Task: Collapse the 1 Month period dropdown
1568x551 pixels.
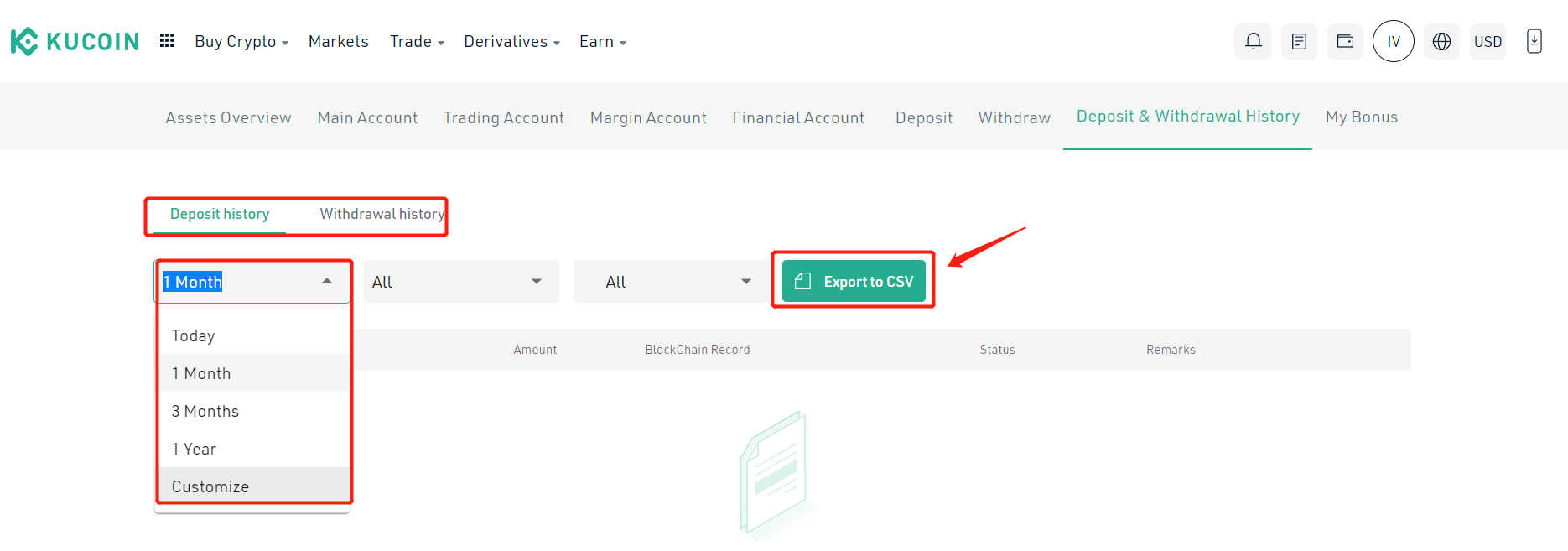Action: pos(252,282)
